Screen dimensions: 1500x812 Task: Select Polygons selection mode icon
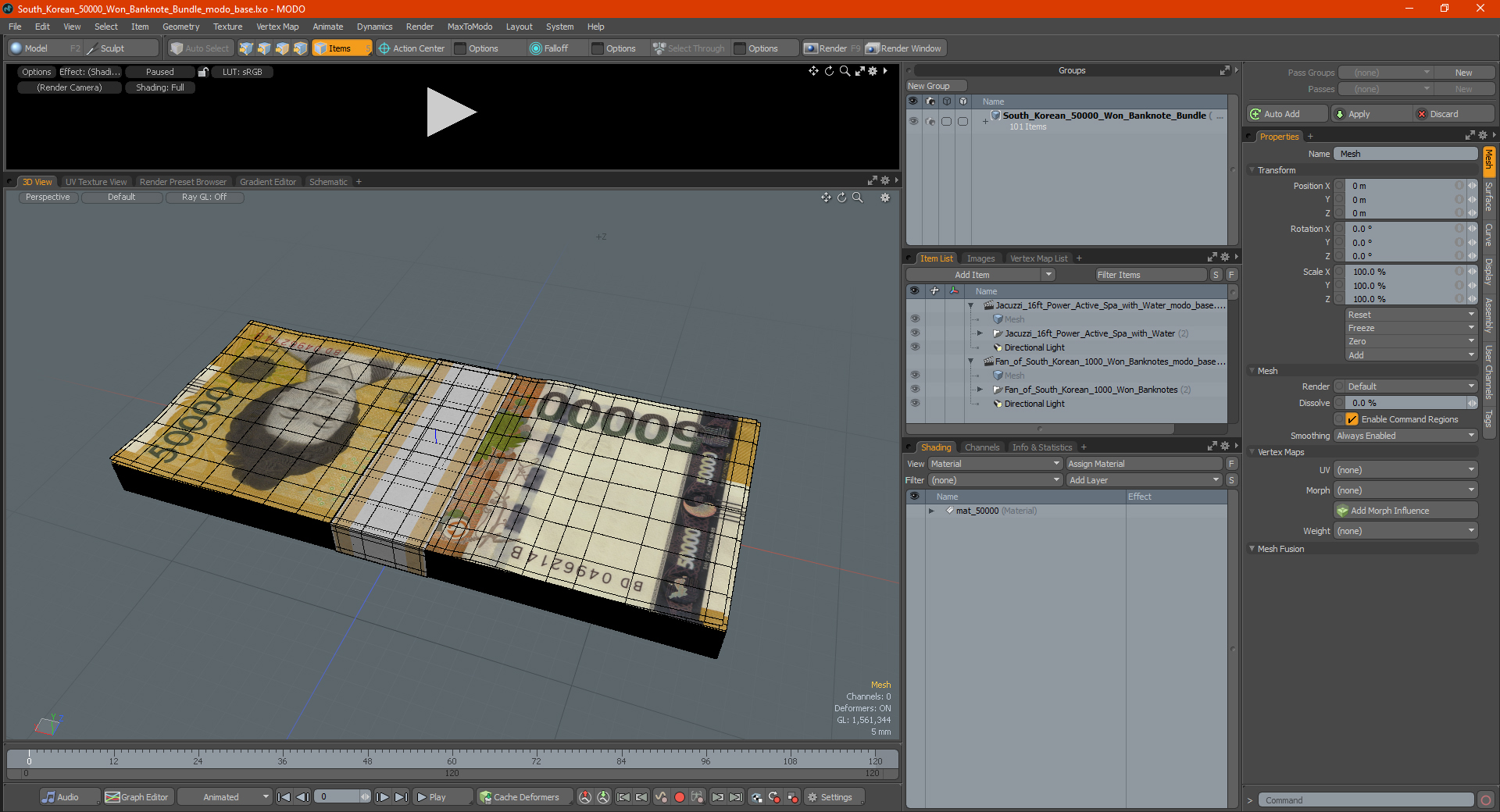pos(282,48)
